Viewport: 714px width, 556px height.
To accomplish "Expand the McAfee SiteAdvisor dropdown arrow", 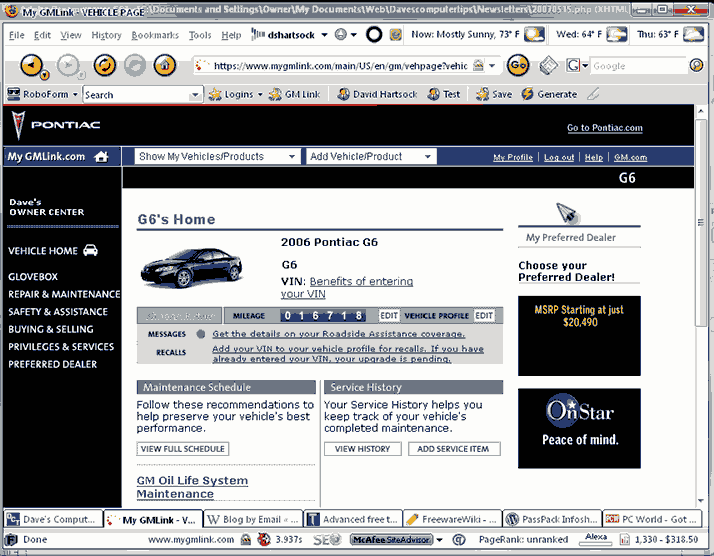I will click(x=439, y=540).
